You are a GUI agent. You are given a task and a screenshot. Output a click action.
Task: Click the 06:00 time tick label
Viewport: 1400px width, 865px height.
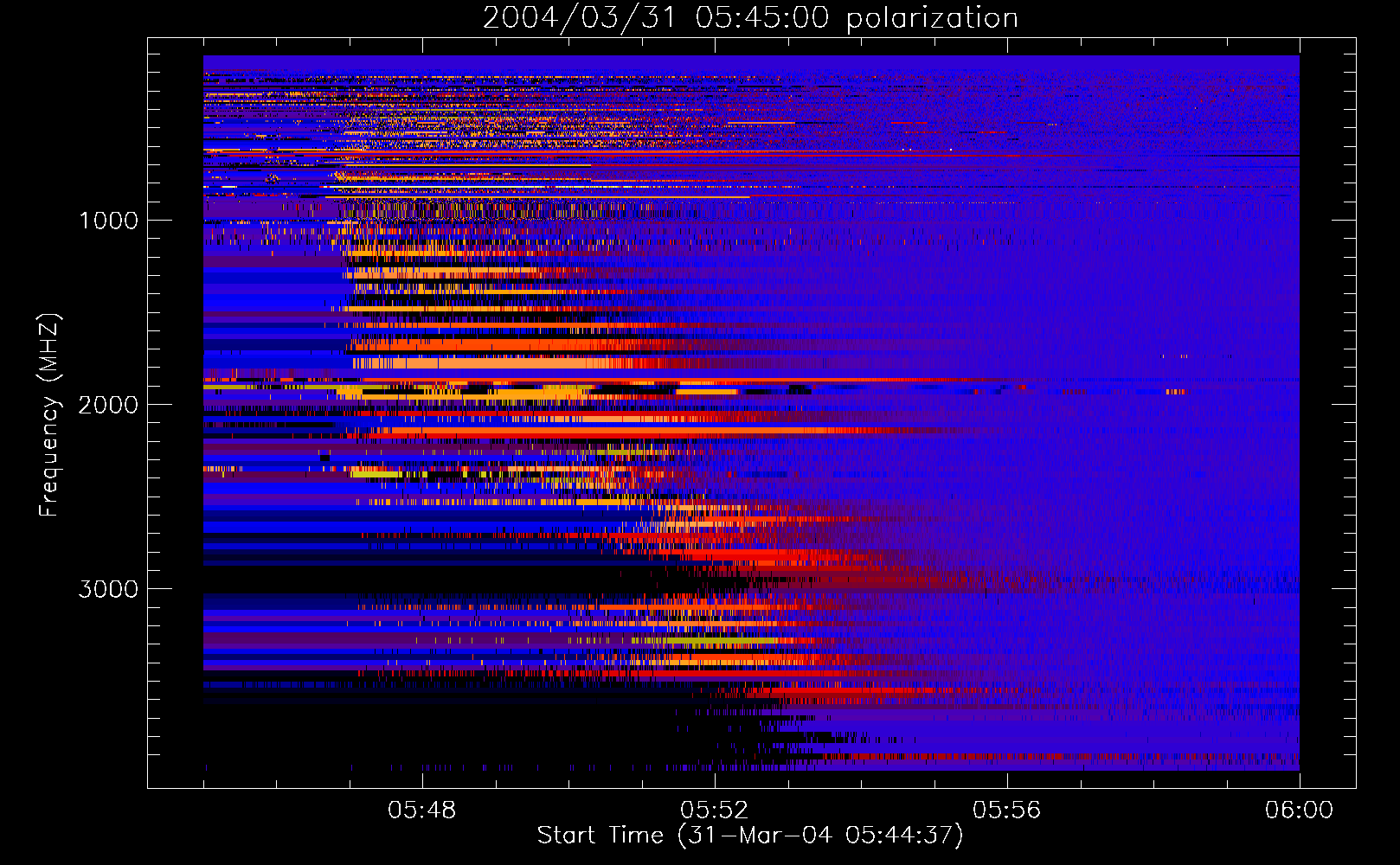pos(1300,810)
